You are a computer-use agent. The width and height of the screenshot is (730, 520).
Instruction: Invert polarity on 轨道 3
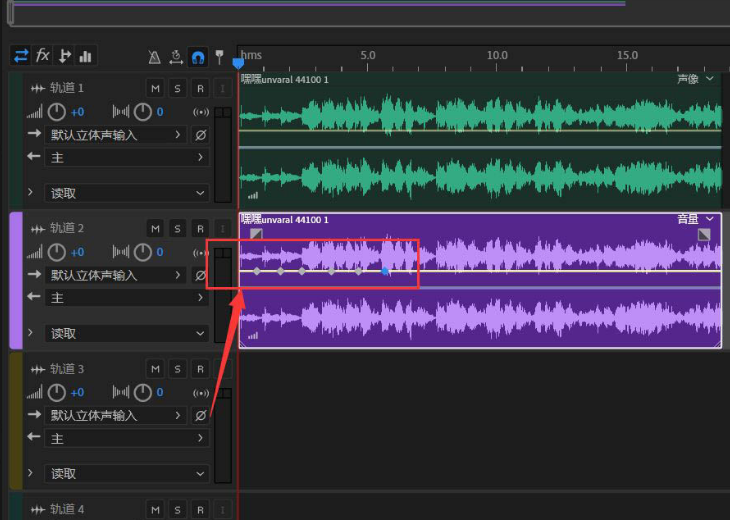click(201, 415)
